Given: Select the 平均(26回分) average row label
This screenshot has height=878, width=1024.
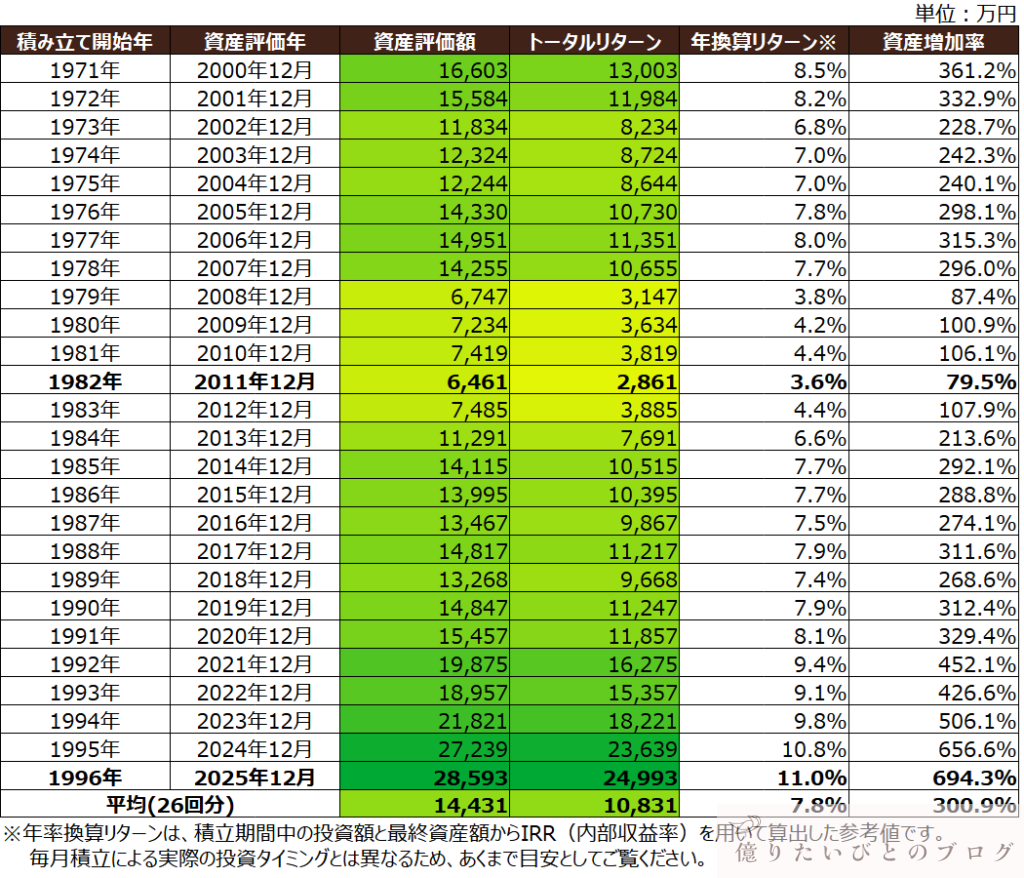Looking at the screenshot, I should pos(170,804).
